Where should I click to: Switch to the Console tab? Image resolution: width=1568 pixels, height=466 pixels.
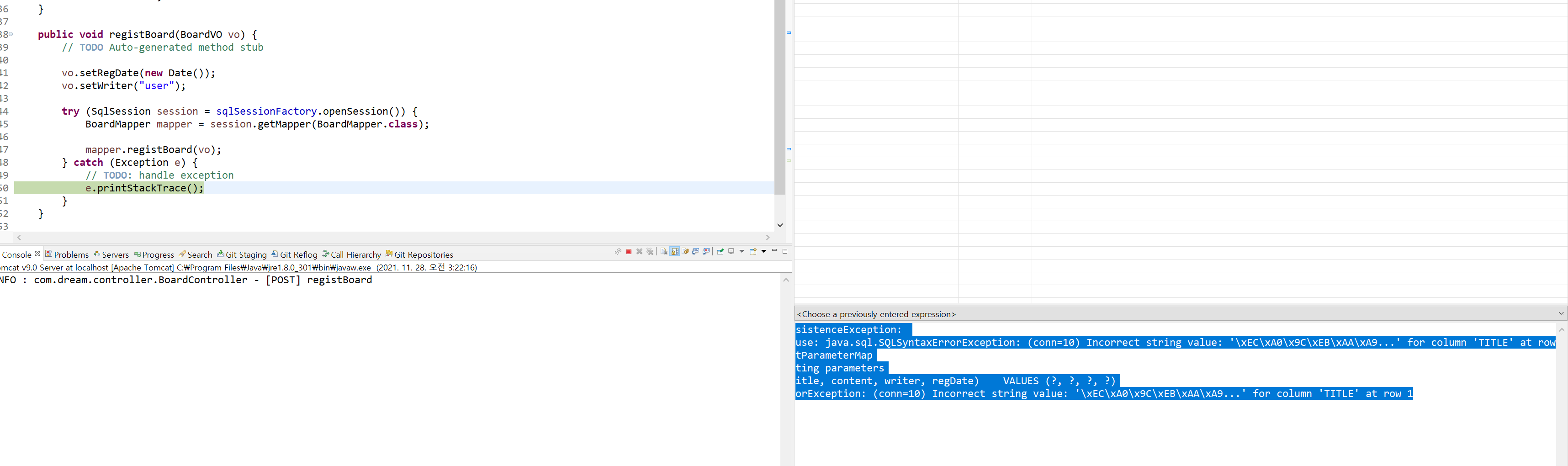coord(16,255)
